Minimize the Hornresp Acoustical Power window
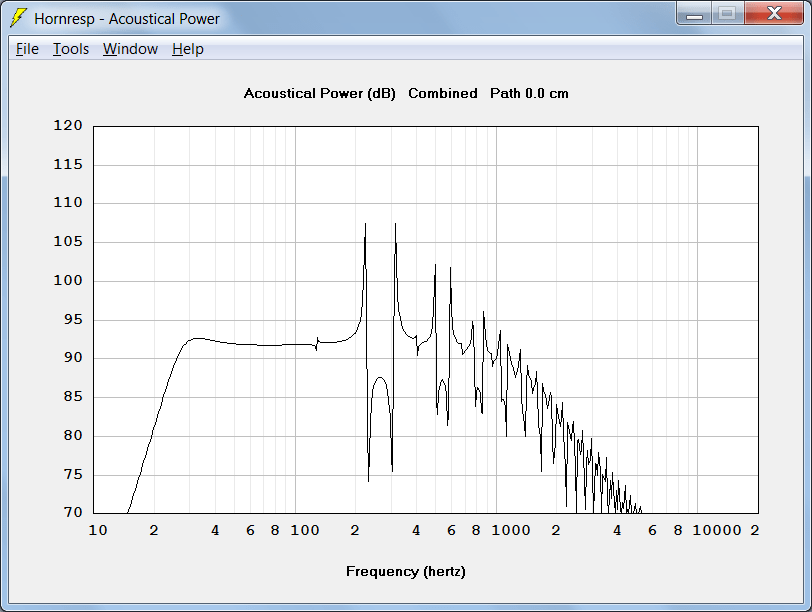 click(x=694, y=14)
